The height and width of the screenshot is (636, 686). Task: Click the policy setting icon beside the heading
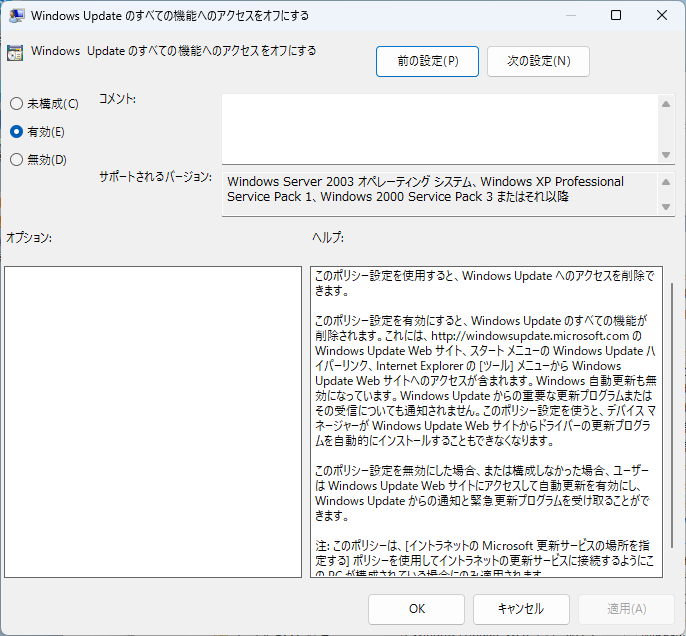pyautogui.click(x=15, y=54)
